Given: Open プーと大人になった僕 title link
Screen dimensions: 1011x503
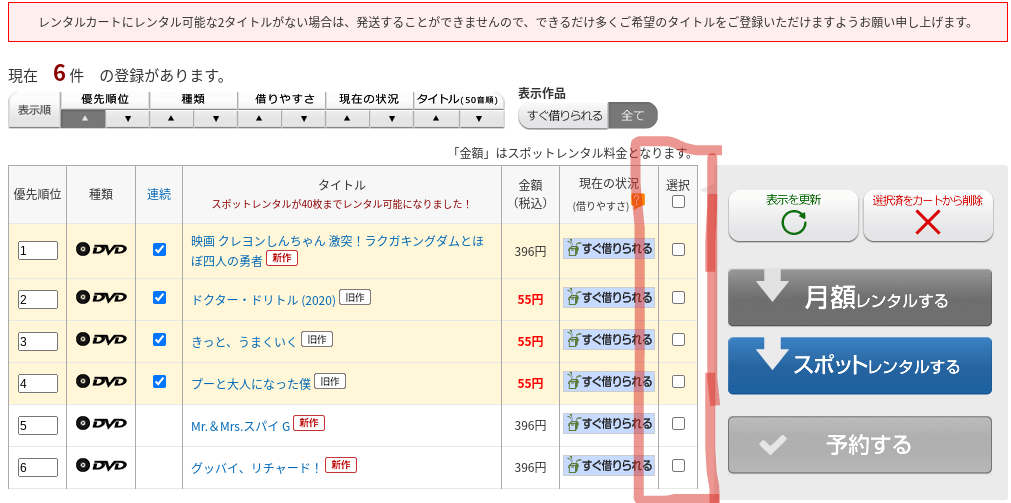Looking at the screenshot, I should point(251,384).
